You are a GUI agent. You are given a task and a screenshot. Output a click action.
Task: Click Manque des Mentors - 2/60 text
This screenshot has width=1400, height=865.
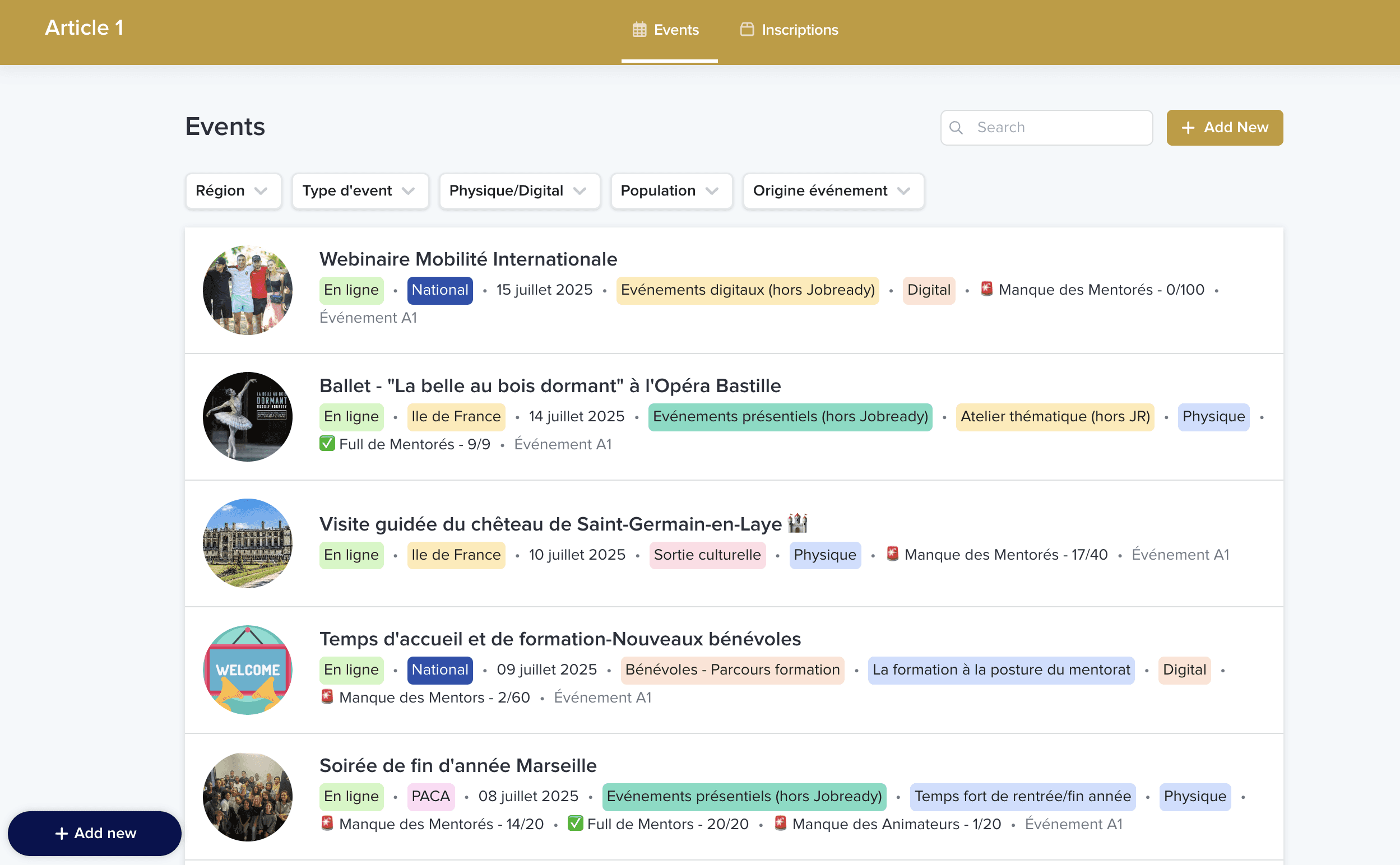tap(434, 698)
